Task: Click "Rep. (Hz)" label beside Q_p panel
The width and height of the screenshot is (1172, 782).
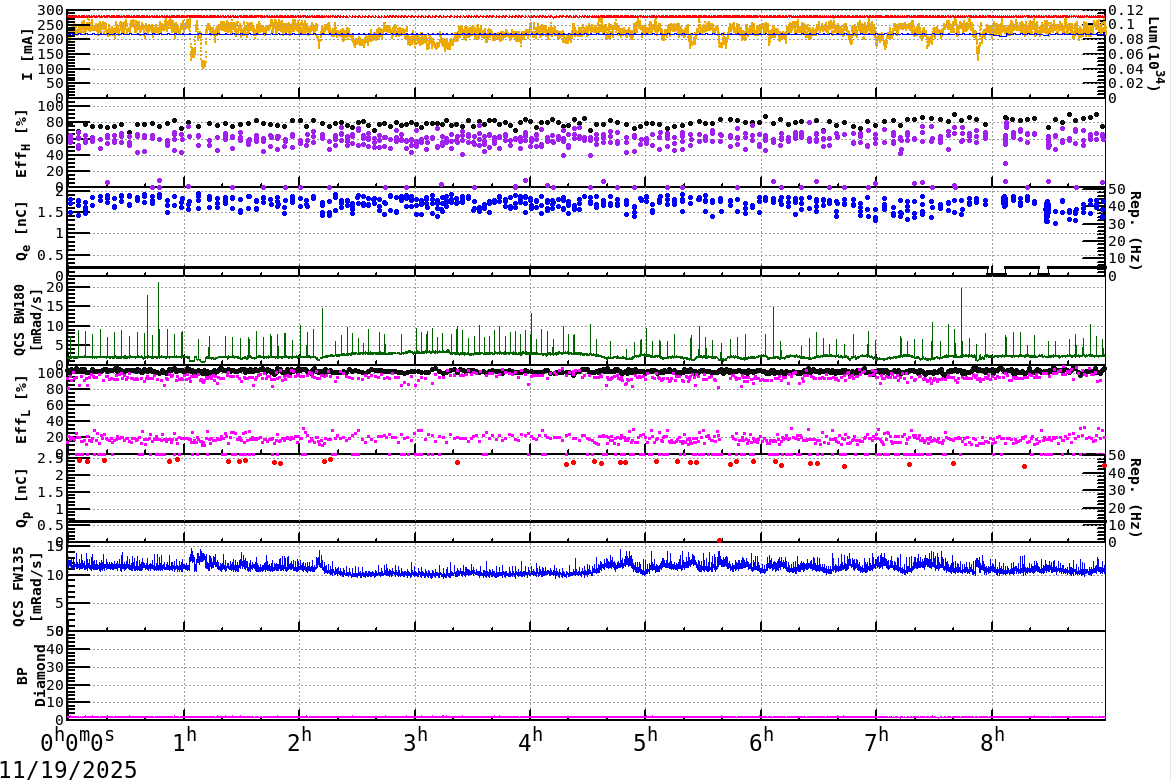Action: pyautogui.click(x=1135, y=498)
